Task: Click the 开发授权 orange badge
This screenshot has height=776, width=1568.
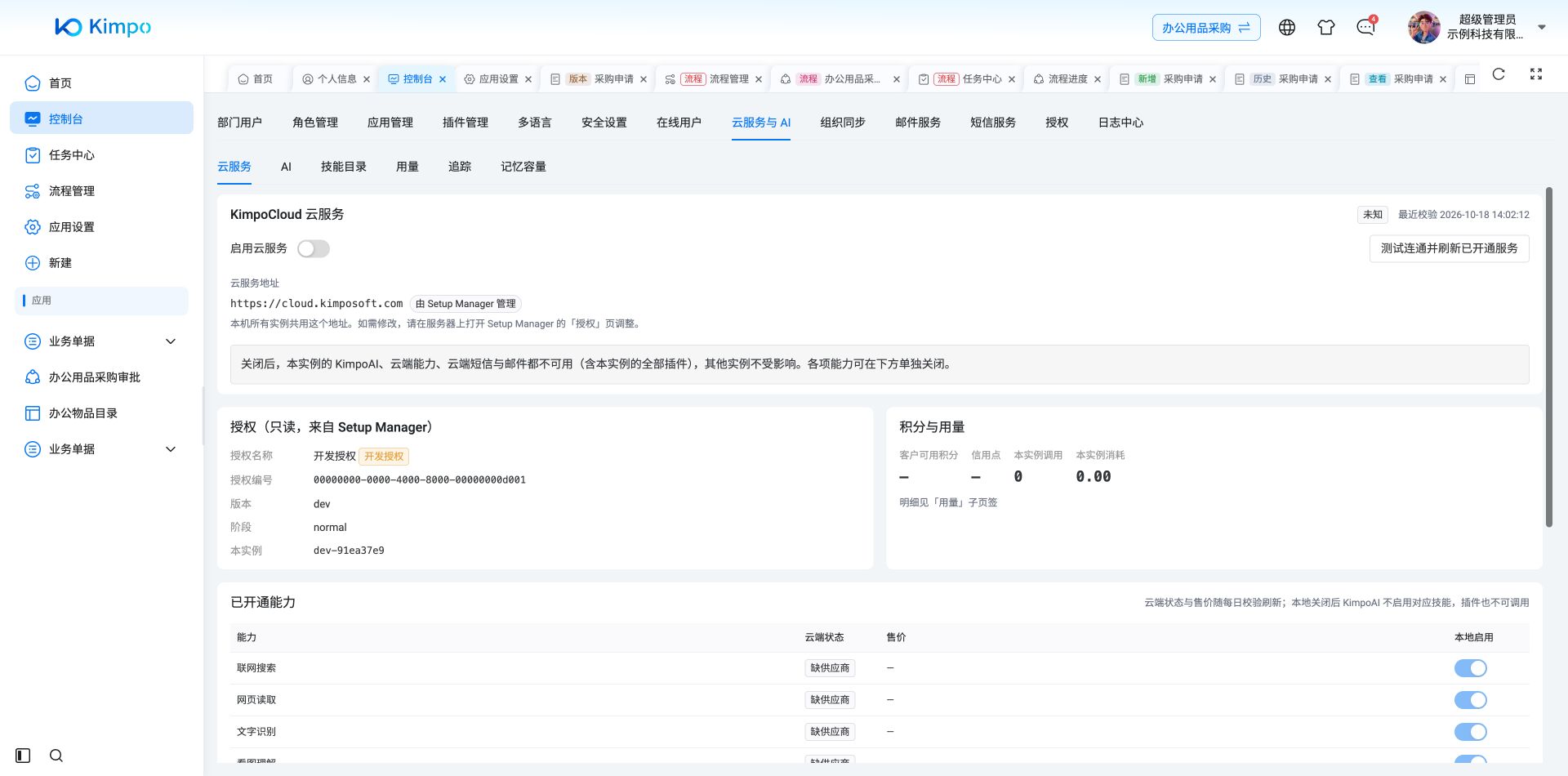Action: pyautogui.click(x=384, y=457)
